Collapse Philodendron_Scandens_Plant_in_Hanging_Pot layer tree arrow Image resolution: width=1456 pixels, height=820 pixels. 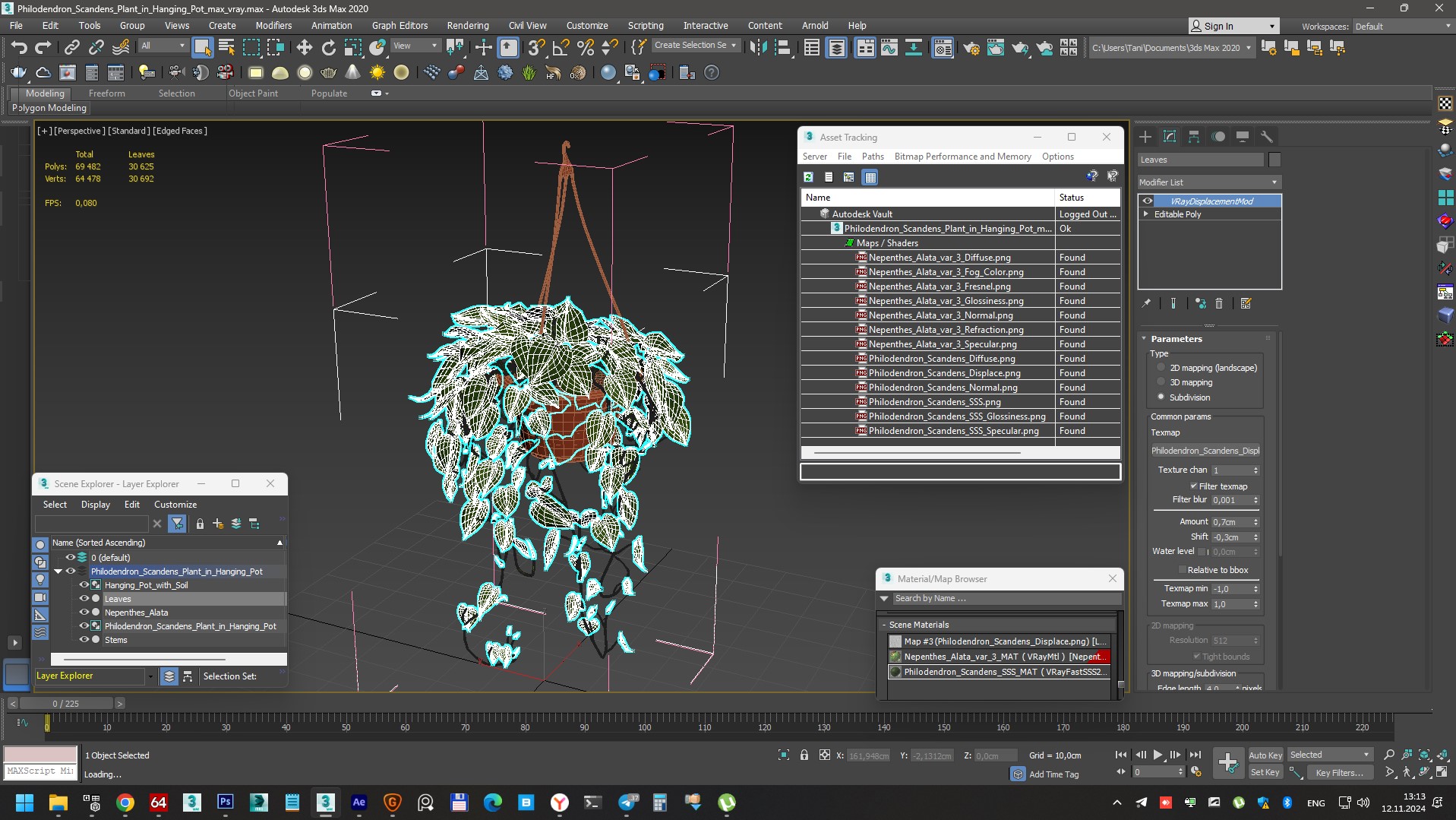[58, 571]
